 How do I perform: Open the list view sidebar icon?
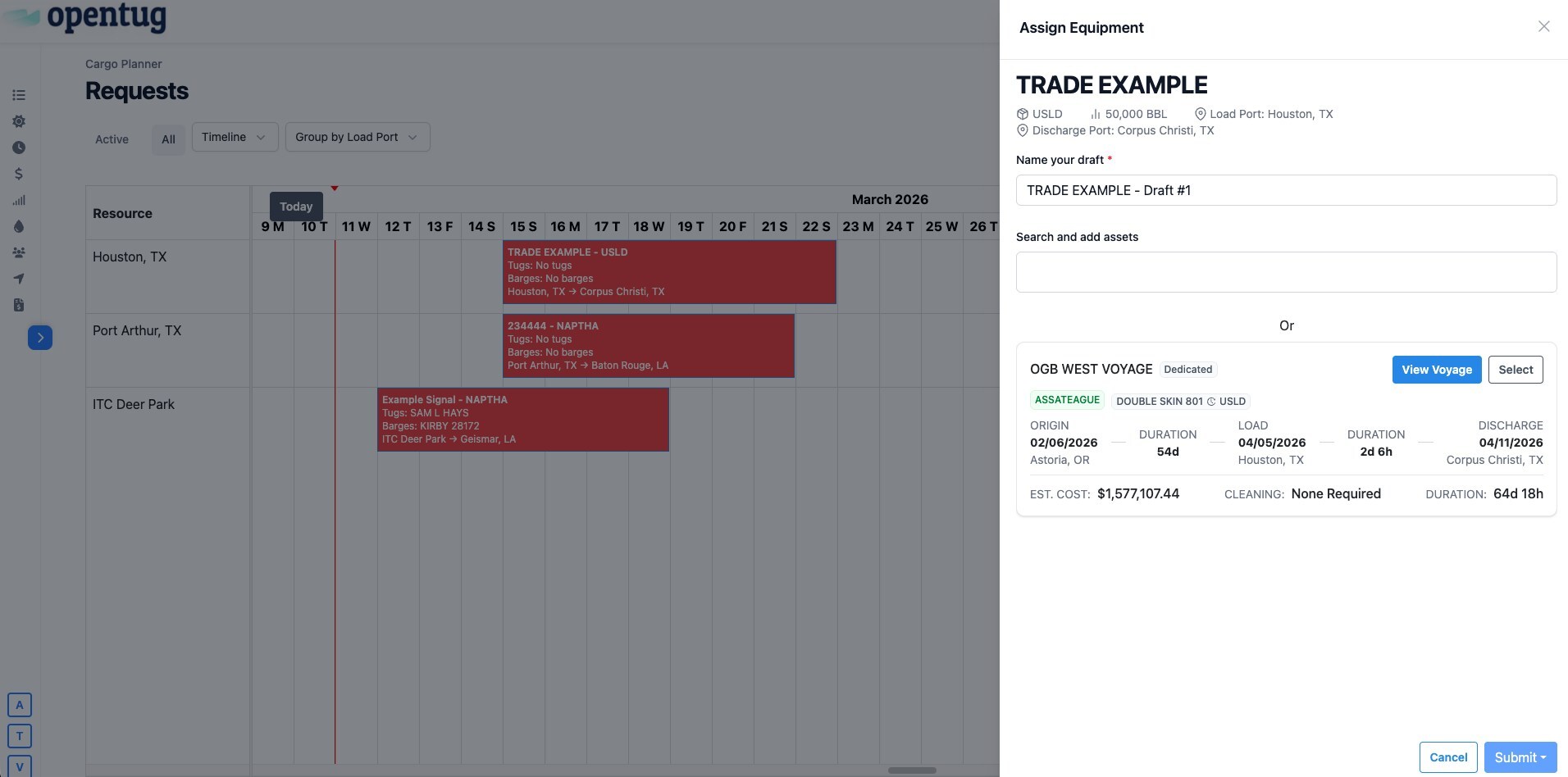(x=19, y=95)
